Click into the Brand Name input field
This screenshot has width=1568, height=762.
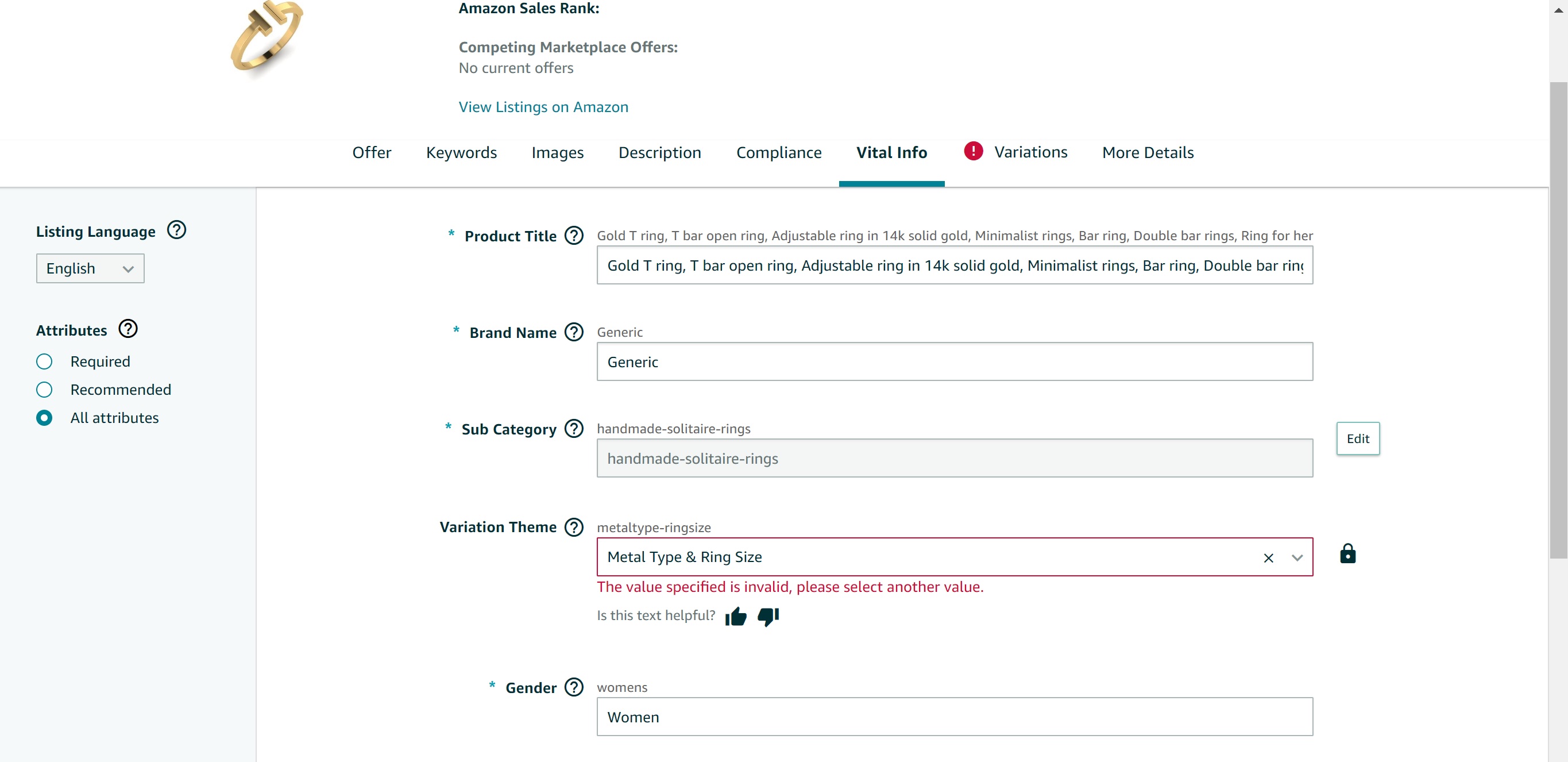[955, 362]
